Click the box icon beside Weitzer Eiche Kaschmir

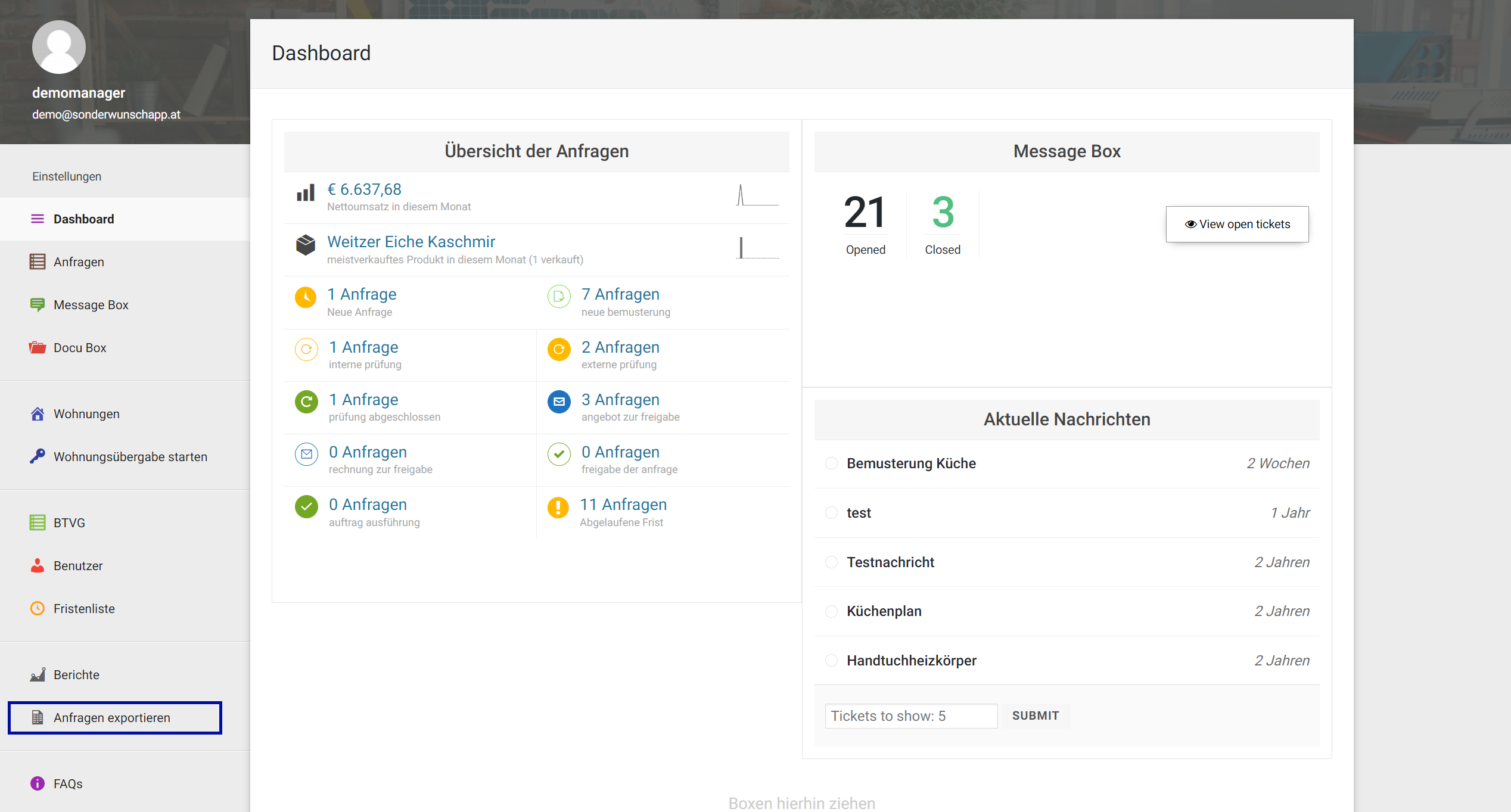tap(306, 245)
